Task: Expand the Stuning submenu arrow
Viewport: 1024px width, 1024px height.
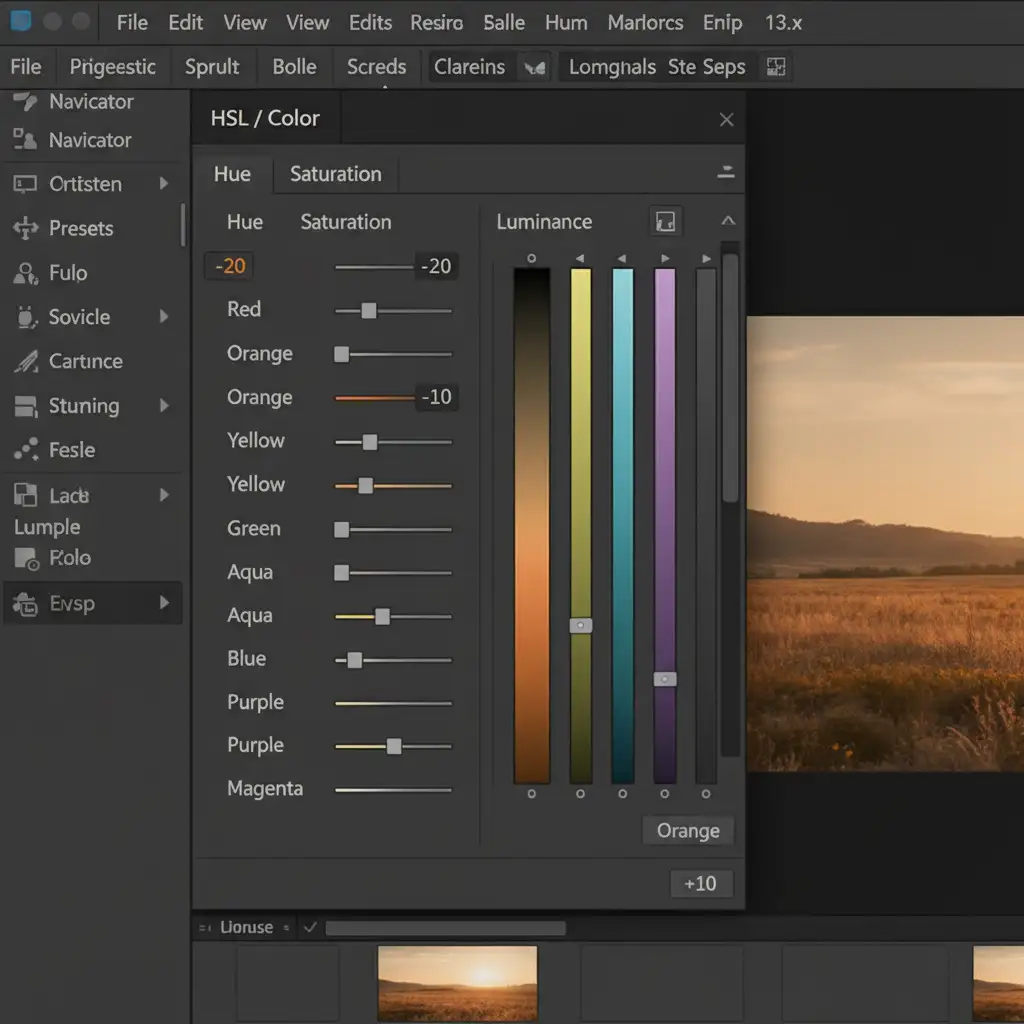Action: [x=164, y=406]
